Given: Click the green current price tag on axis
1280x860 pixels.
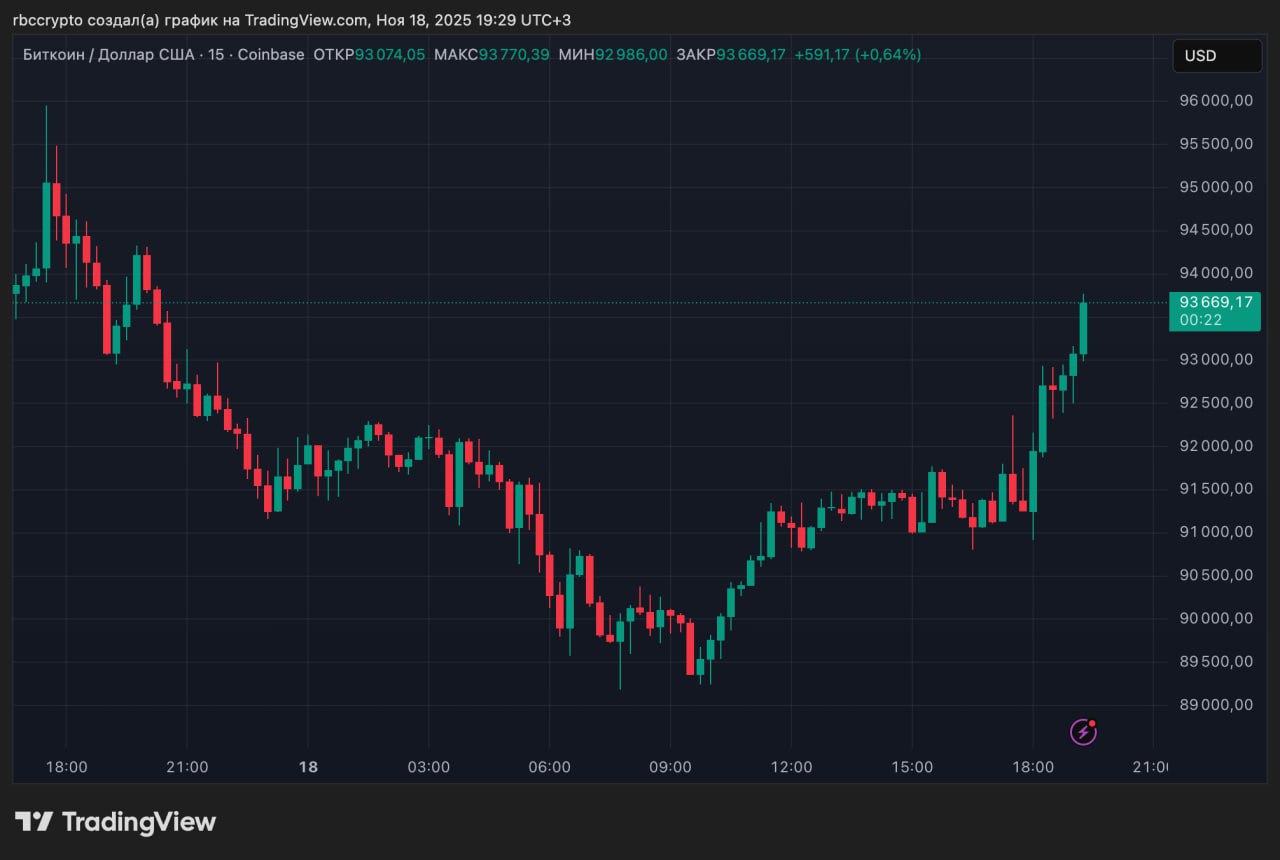Looking at the screenshot, I should click(1214, 302).
